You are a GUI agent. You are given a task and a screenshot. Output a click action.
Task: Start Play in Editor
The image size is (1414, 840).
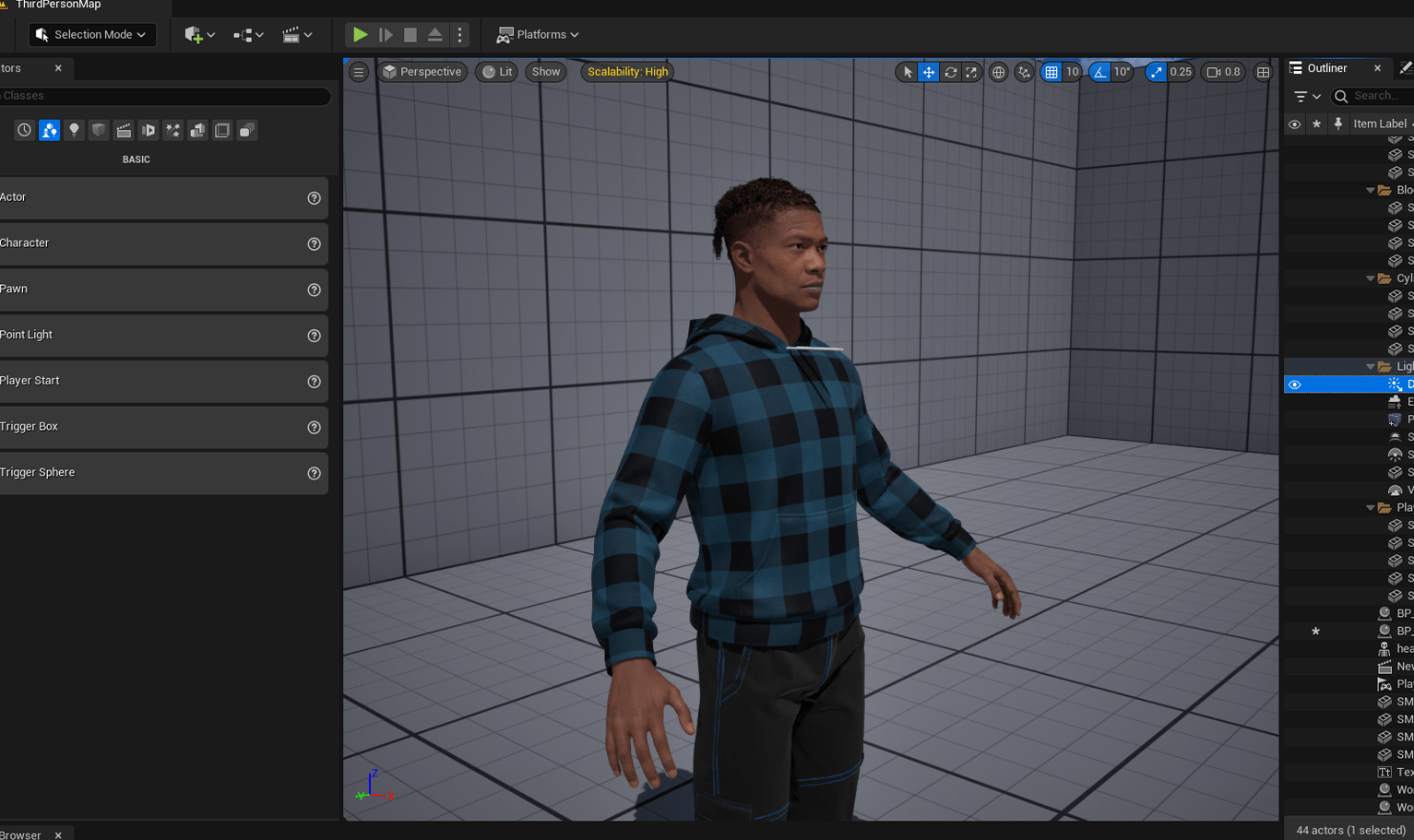(x=360, y=35)
